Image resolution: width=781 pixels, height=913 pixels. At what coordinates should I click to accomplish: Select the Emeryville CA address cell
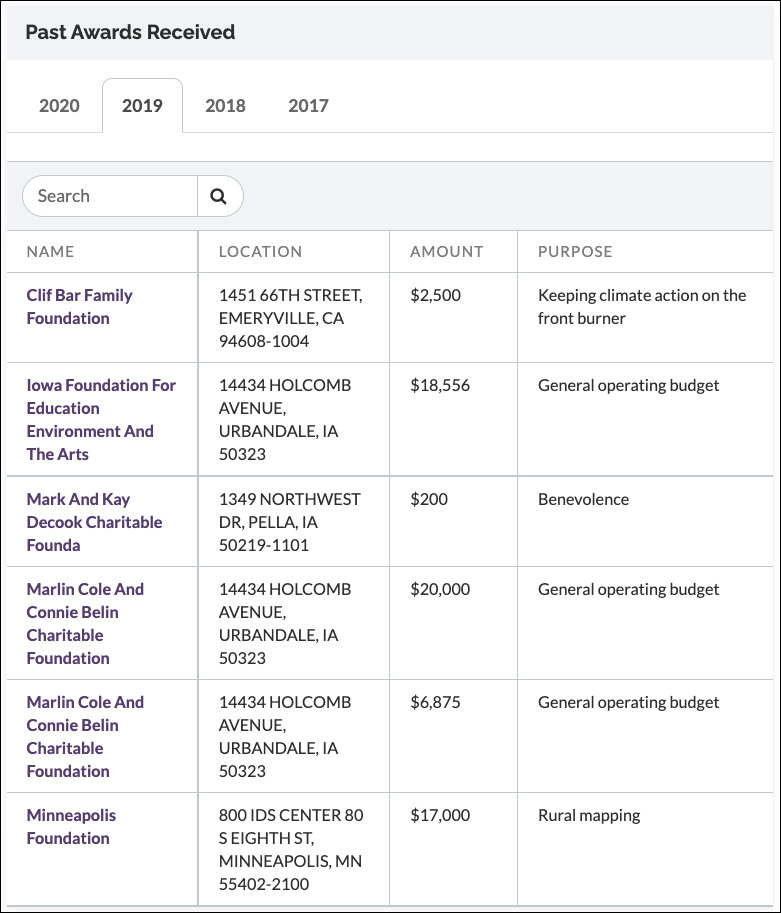click(x=293, y=317)
